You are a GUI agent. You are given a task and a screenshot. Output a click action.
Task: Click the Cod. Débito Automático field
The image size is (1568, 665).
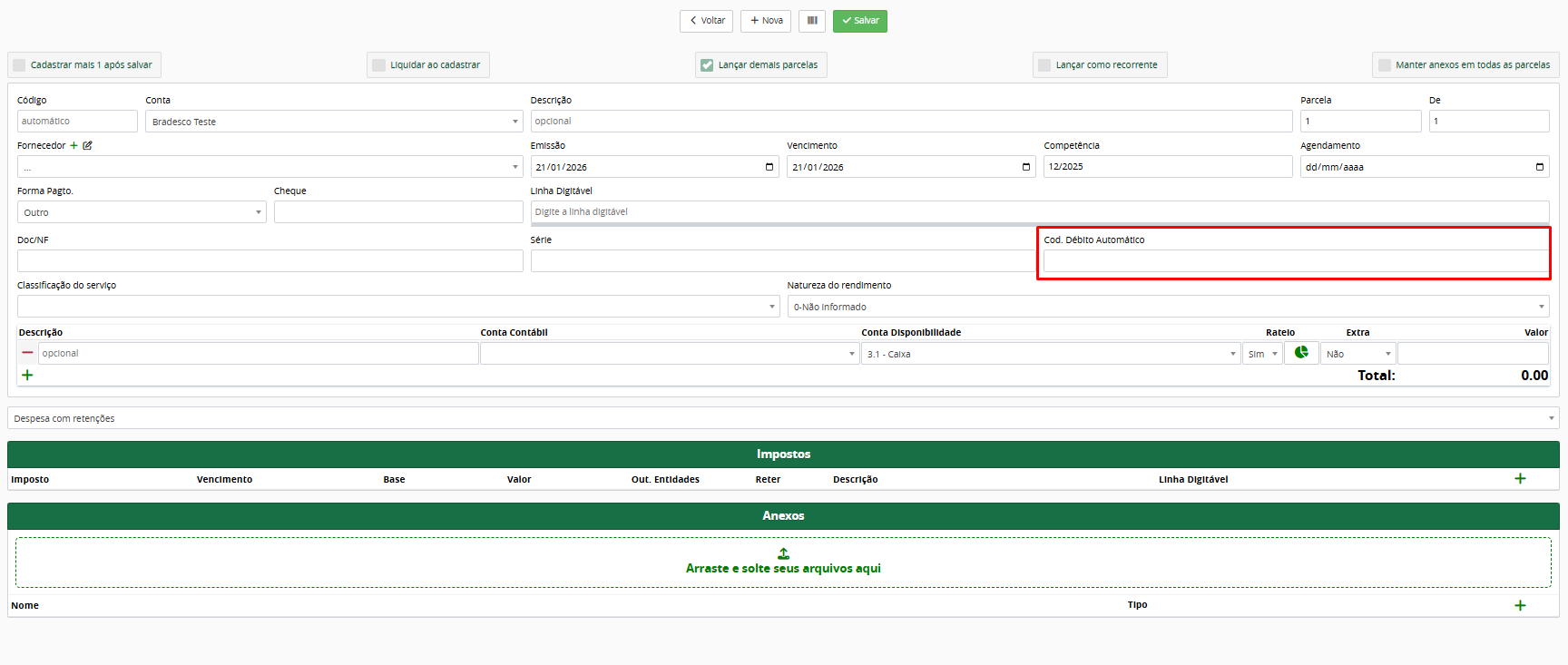click(1295, 261)
